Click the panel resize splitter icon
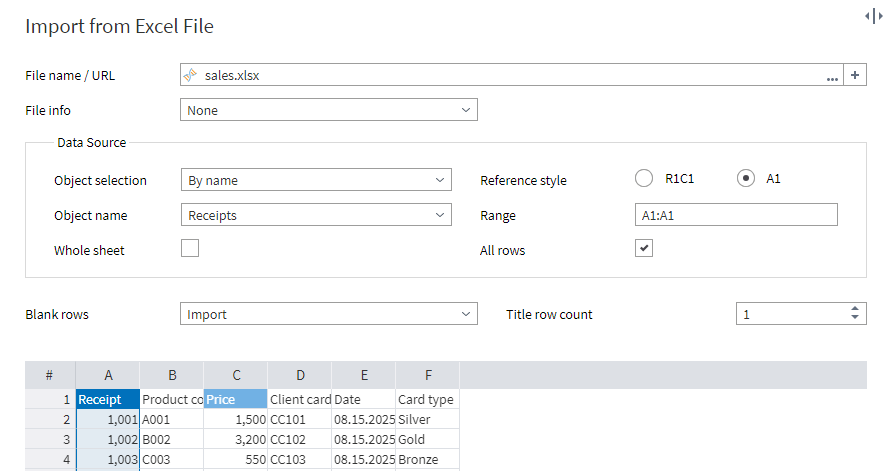890x471 pixels. point(873,16)
